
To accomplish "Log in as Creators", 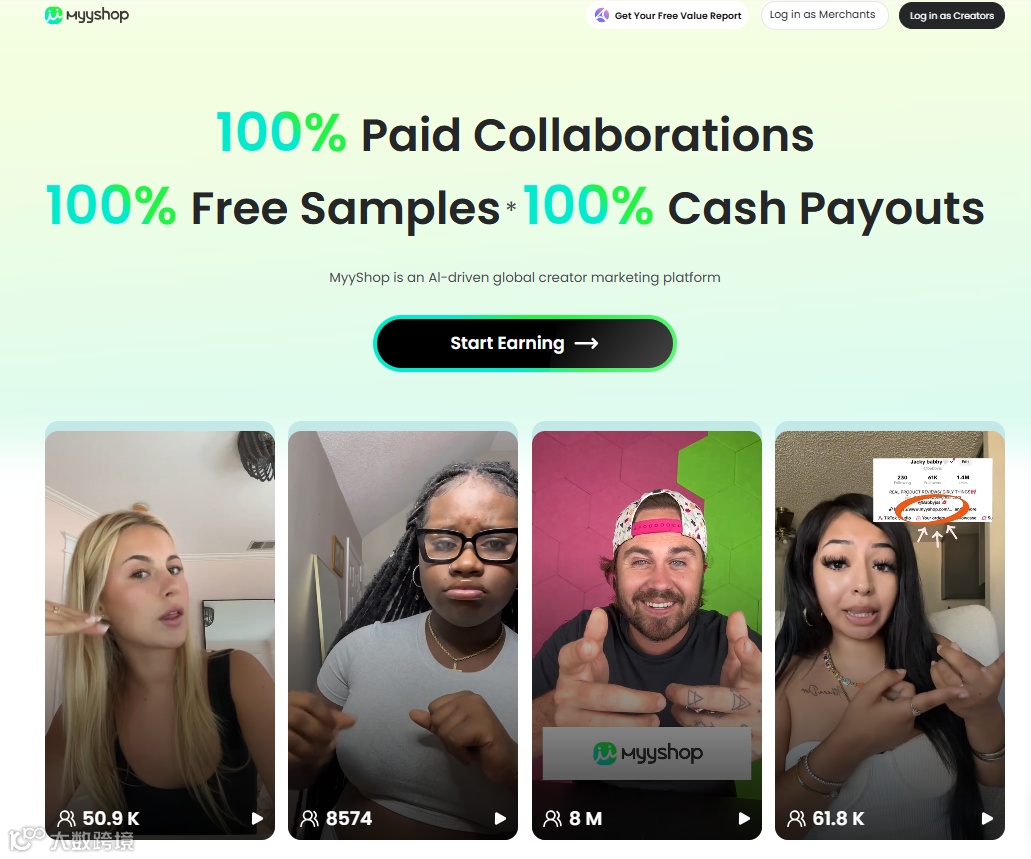I will tap(951, 15).
